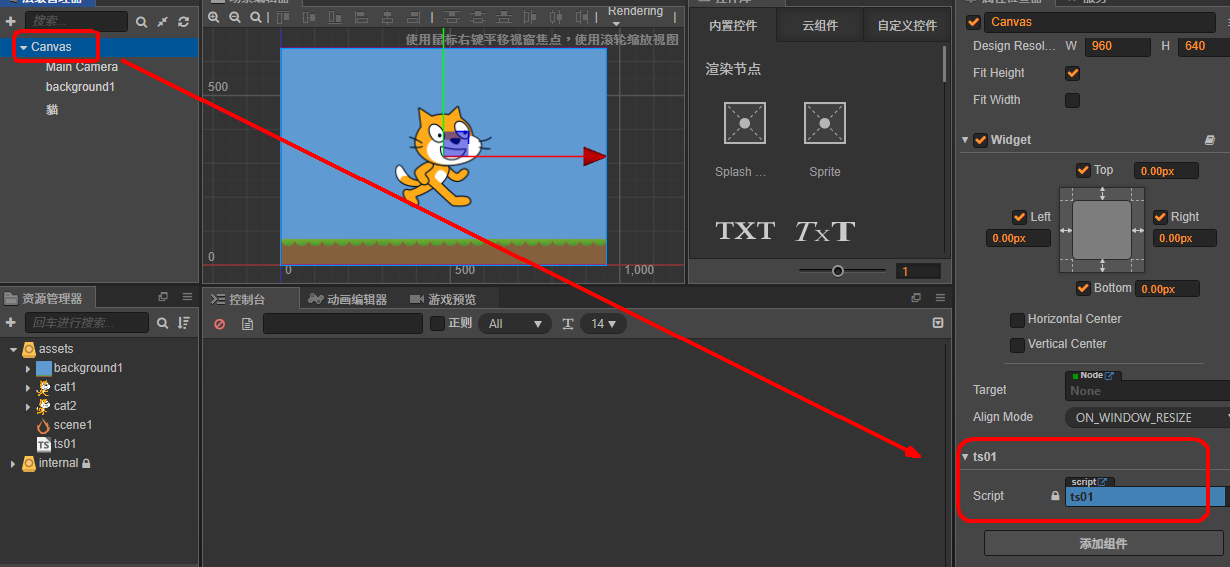Select the Splash Sprite node thumbnail
The width and height of the screenshot is (1230, 567).
pyautogui.click(x=744, y=123)
